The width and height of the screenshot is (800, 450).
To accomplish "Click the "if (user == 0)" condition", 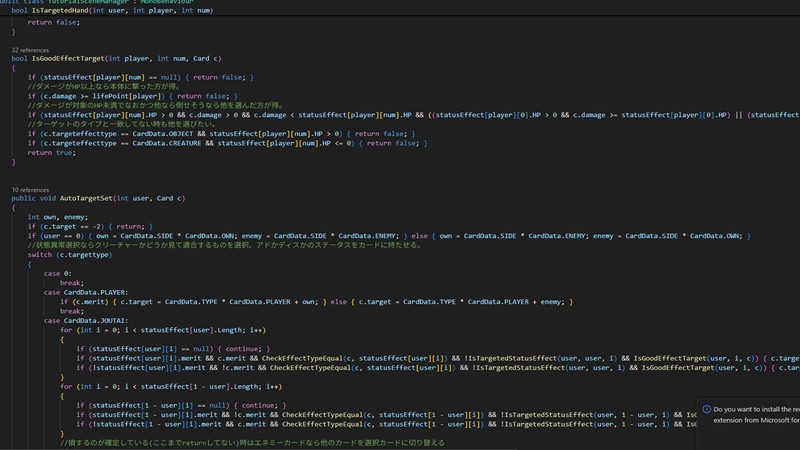I will coord(56,236).
